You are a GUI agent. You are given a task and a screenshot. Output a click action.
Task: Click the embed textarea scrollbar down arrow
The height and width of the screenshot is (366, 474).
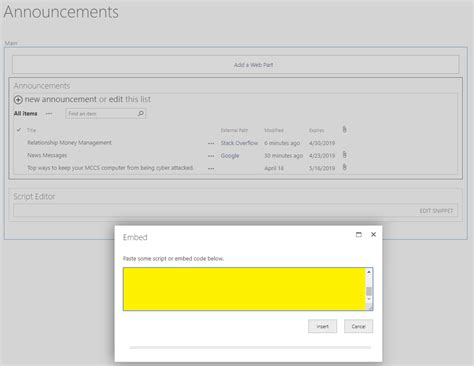pos(369,299)
